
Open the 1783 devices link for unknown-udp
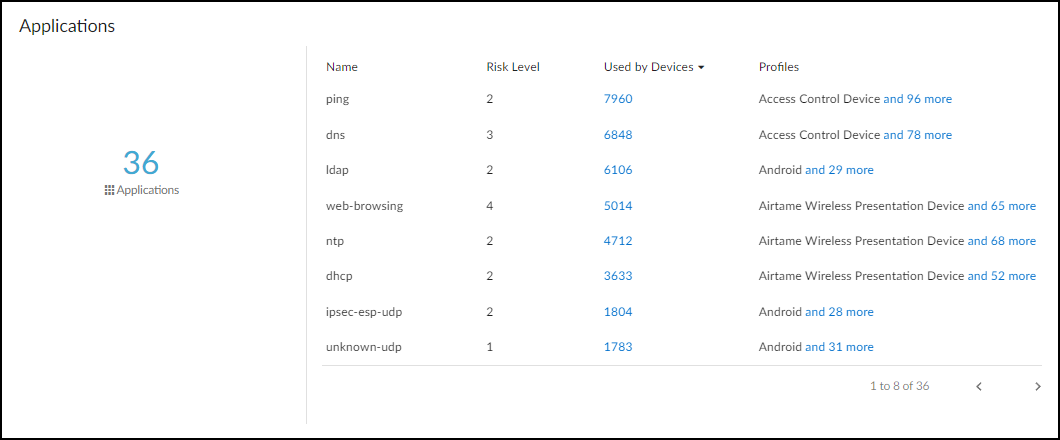tap(618, 347)
